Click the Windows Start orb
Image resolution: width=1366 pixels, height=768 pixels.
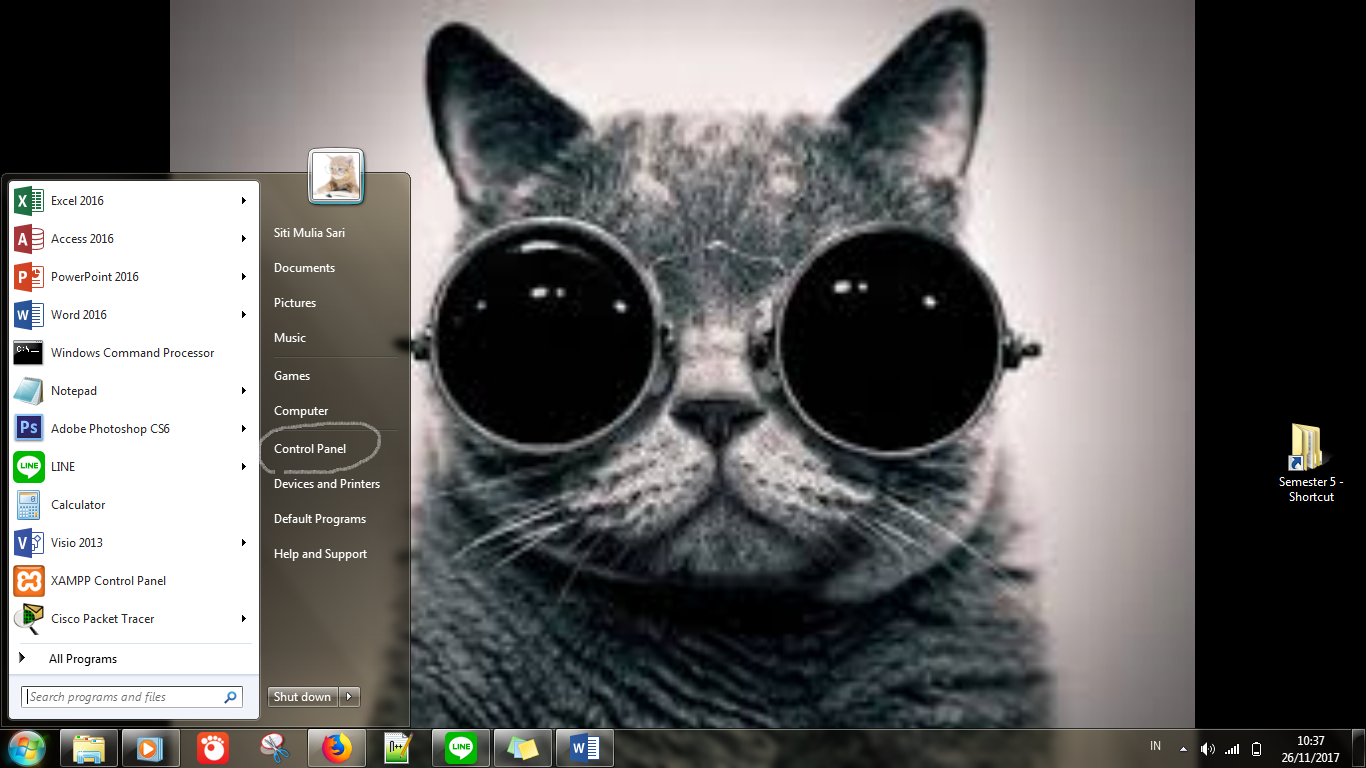(x=27, y=748)
